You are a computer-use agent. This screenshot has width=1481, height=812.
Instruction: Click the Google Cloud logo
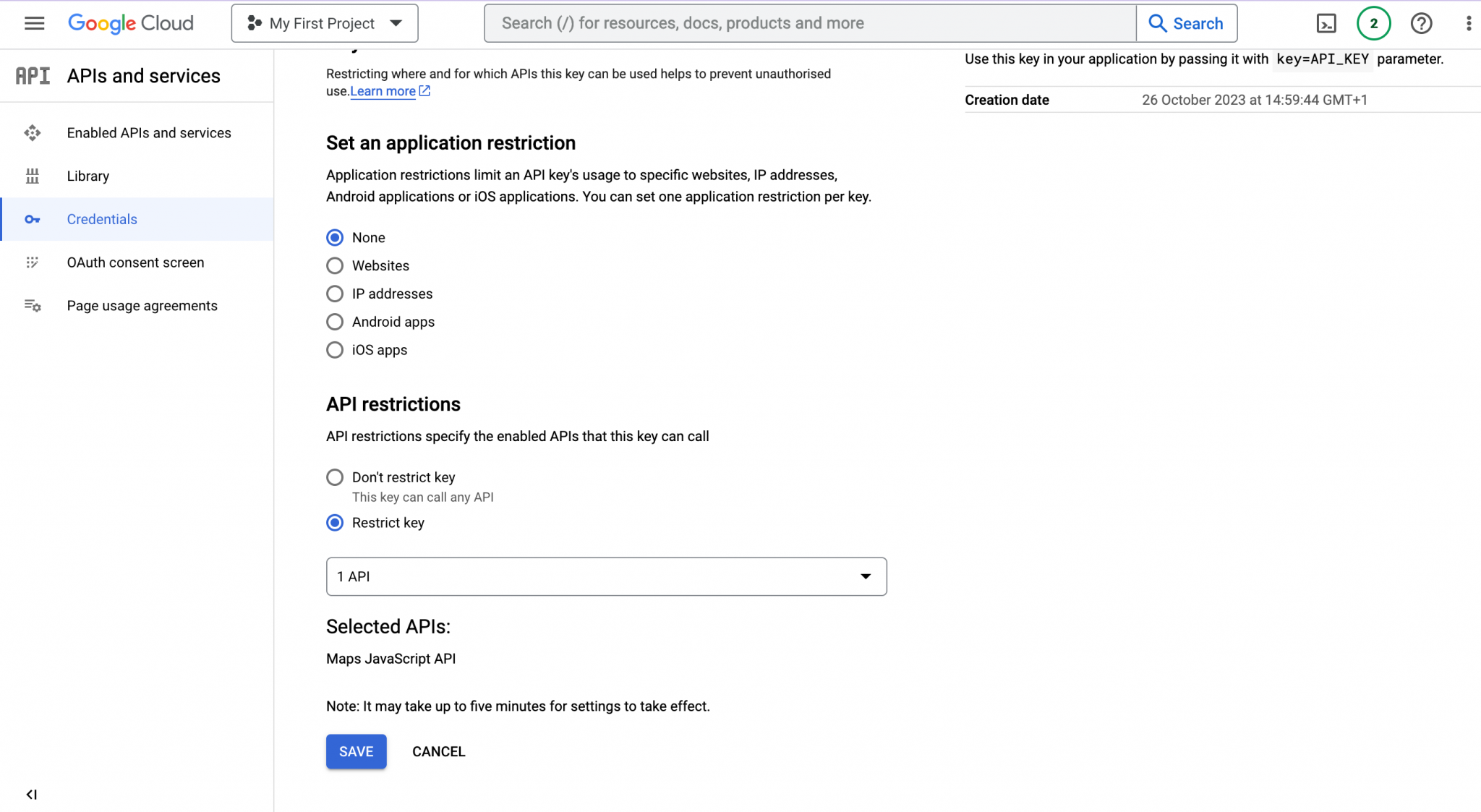[131, 23]
